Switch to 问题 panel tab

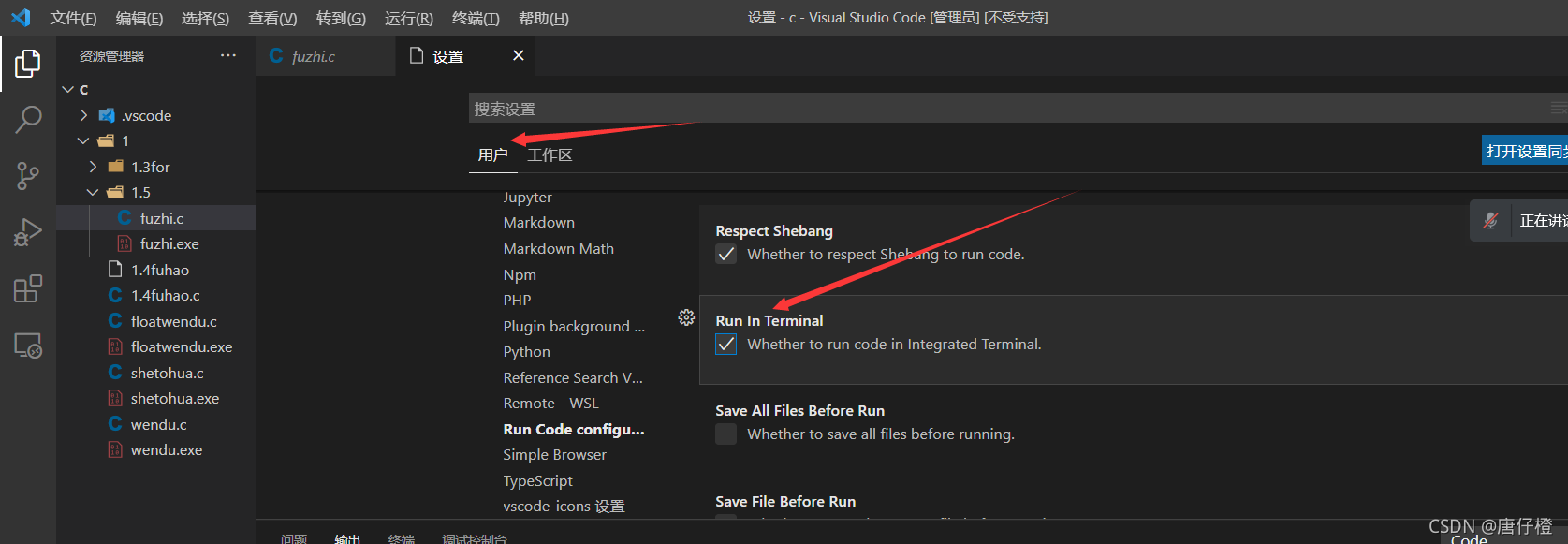click(x=294, y=538)
